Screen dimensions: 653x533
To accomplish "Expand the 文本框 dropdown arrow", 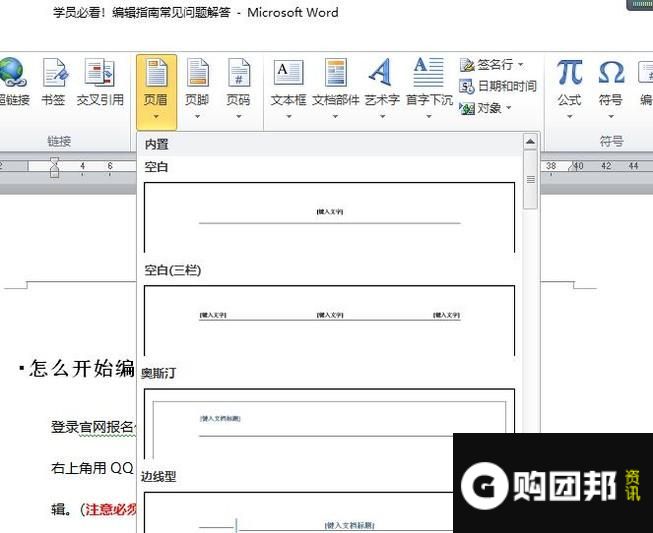I will tap(288, 117).
